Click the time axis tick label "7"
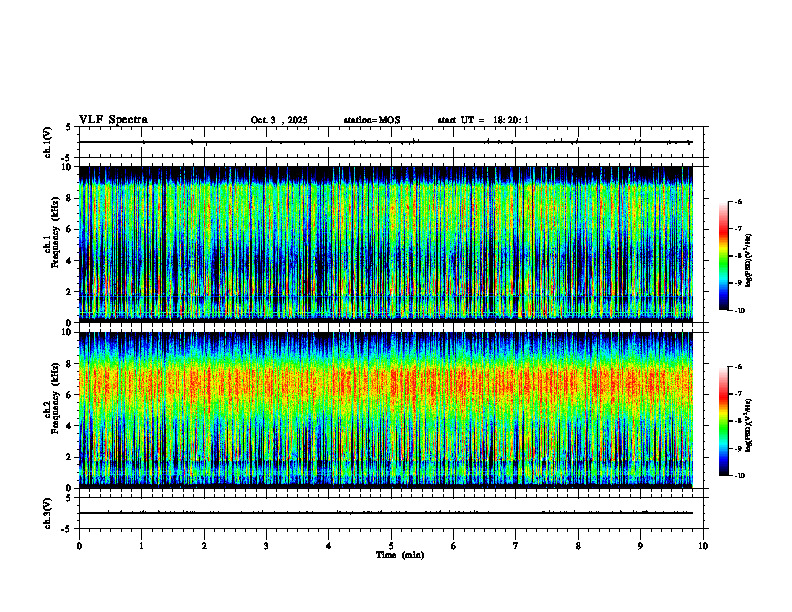 pyautogui.click(x=516, y=546)
